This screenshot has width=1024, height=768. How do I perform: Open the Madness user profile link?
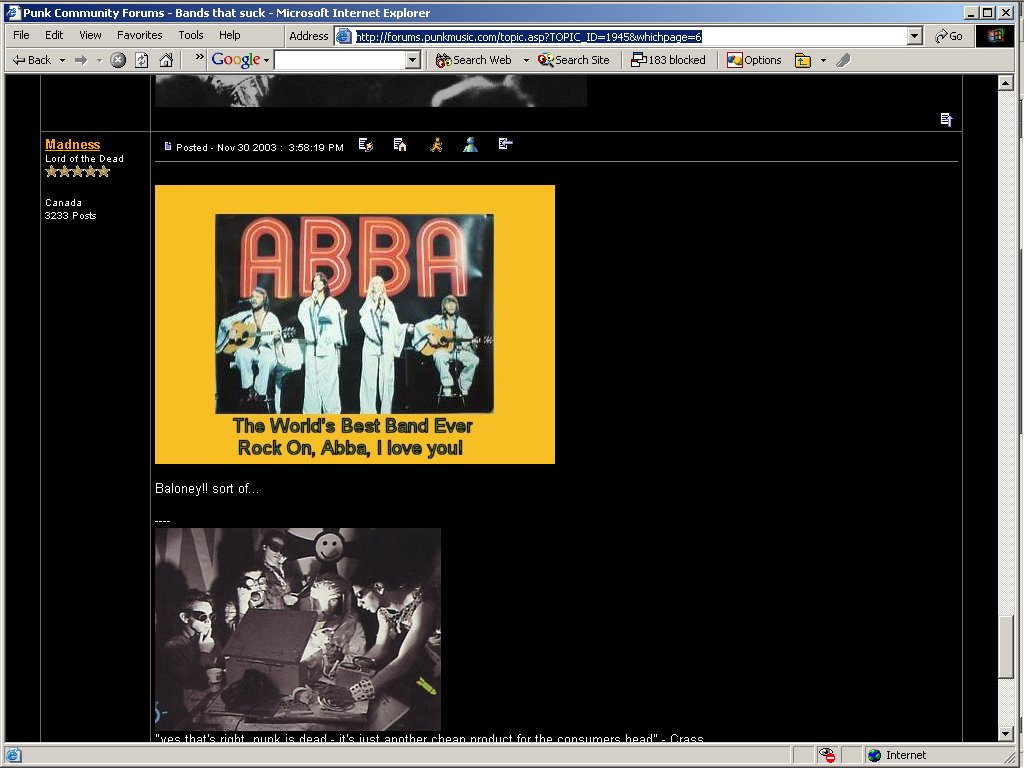tap(72, 144)
